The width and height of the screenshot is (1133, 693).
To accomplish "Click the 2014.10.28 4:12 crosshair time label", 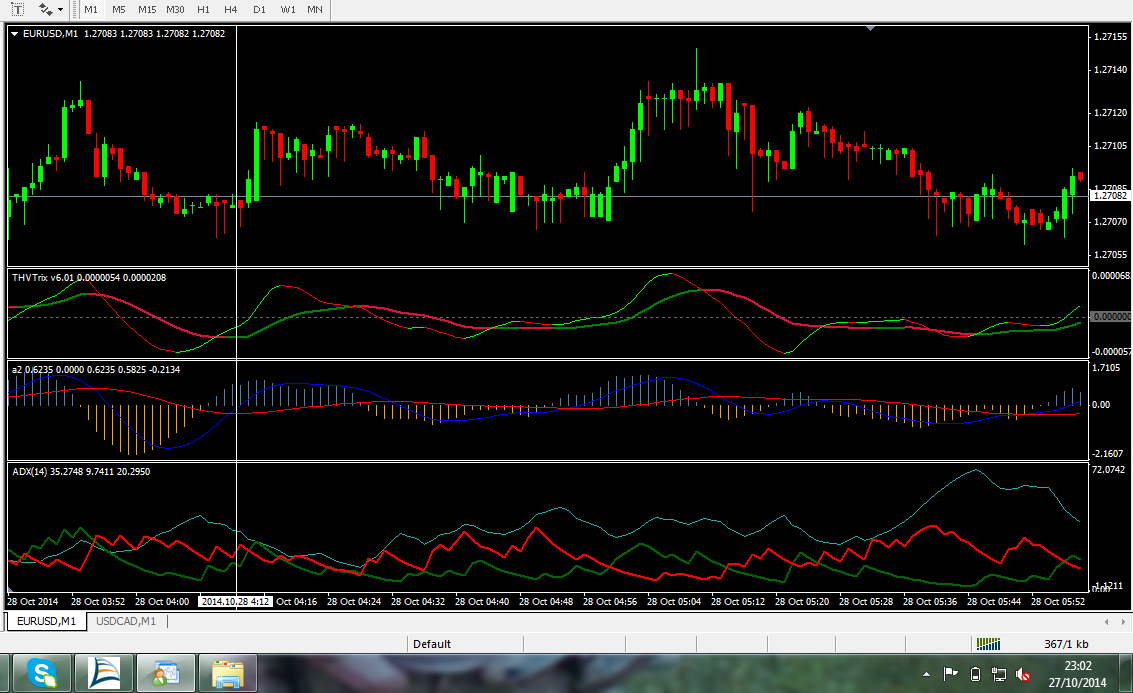I will point(236,601).
